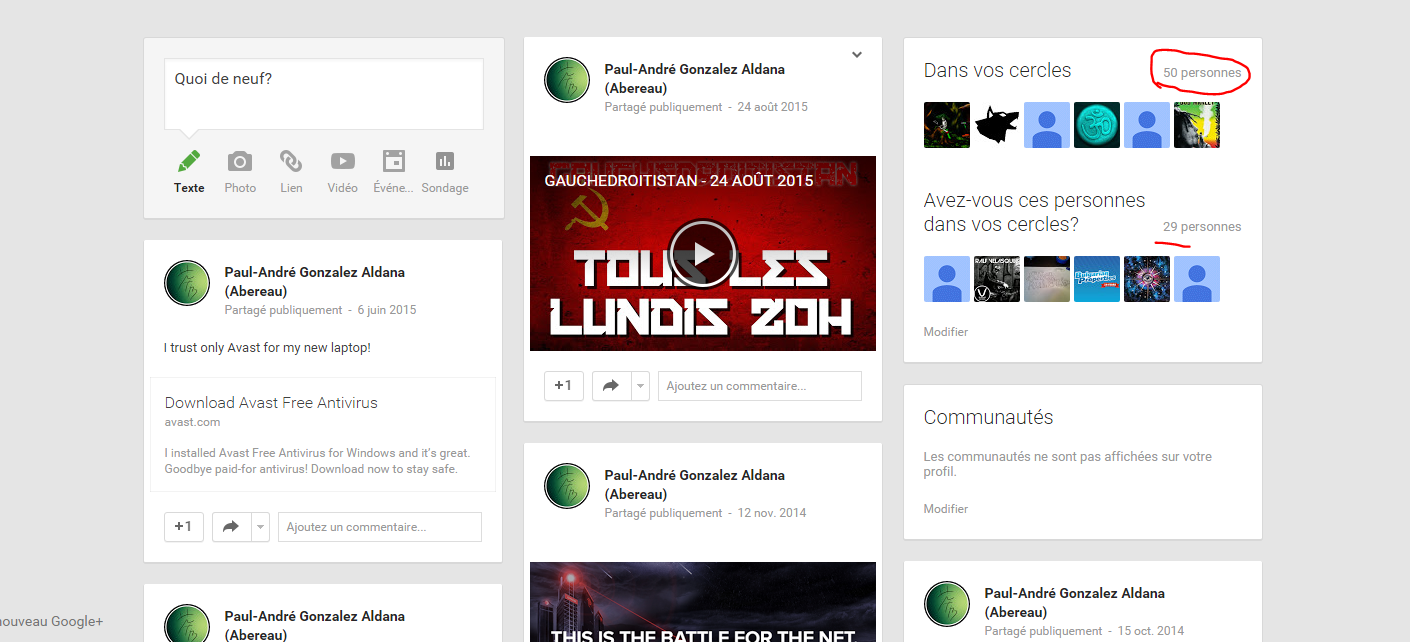This screenshot has width=1410, height=642.
Task: Click share arrow on the Gauchedroitistan post
Action: [x=611, y=386]
